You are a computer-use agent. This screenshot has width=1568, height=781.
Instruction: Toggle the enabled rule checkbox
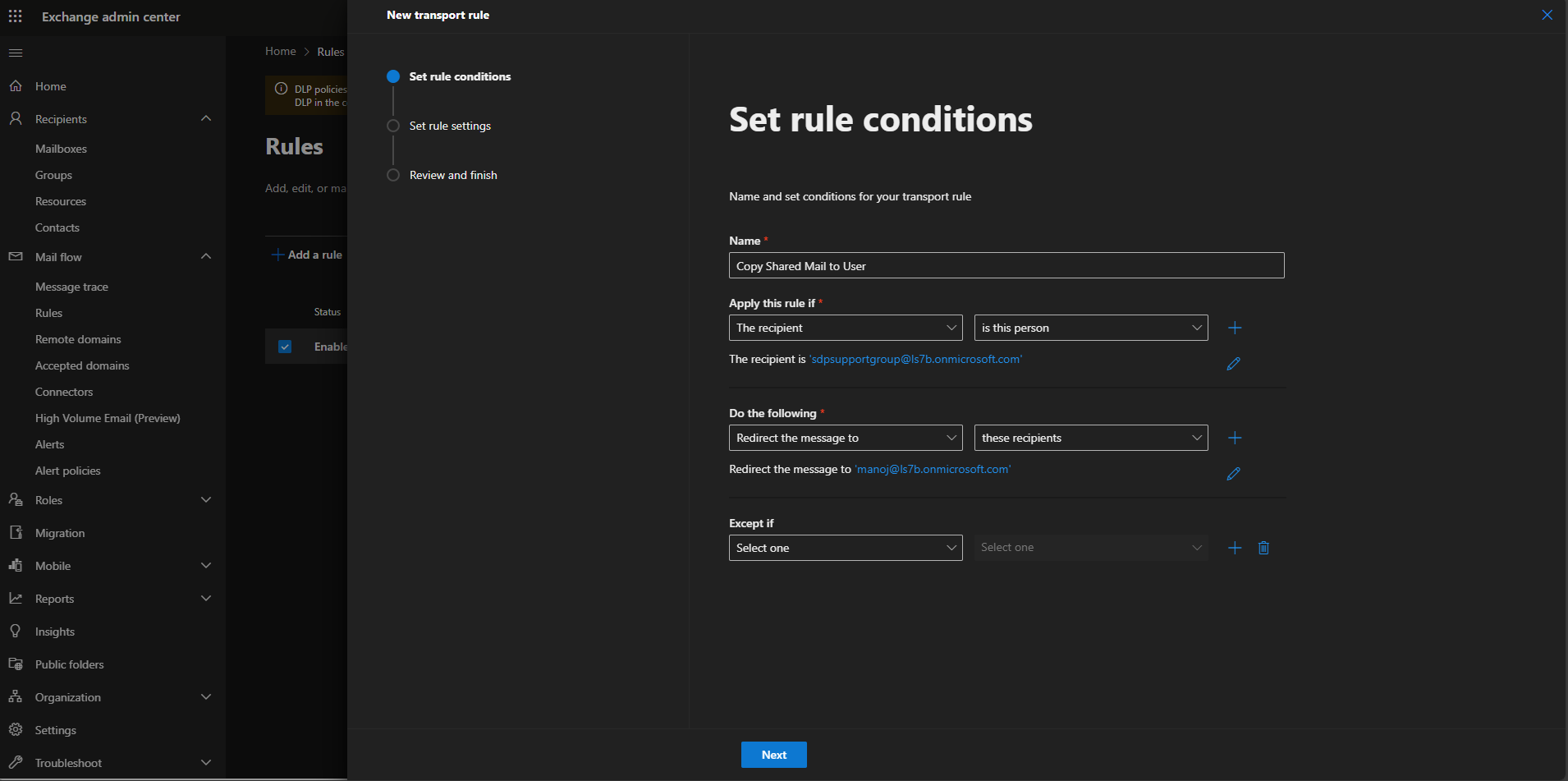[285, 347]
